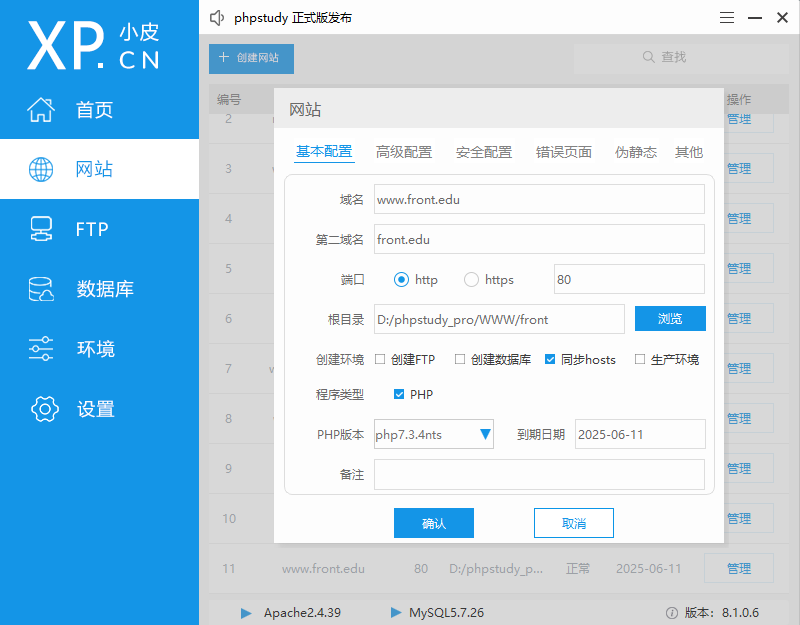Click www.front.edu in table row 11
Viewport: 800px width, 625px height.
(x=323, y=569)
